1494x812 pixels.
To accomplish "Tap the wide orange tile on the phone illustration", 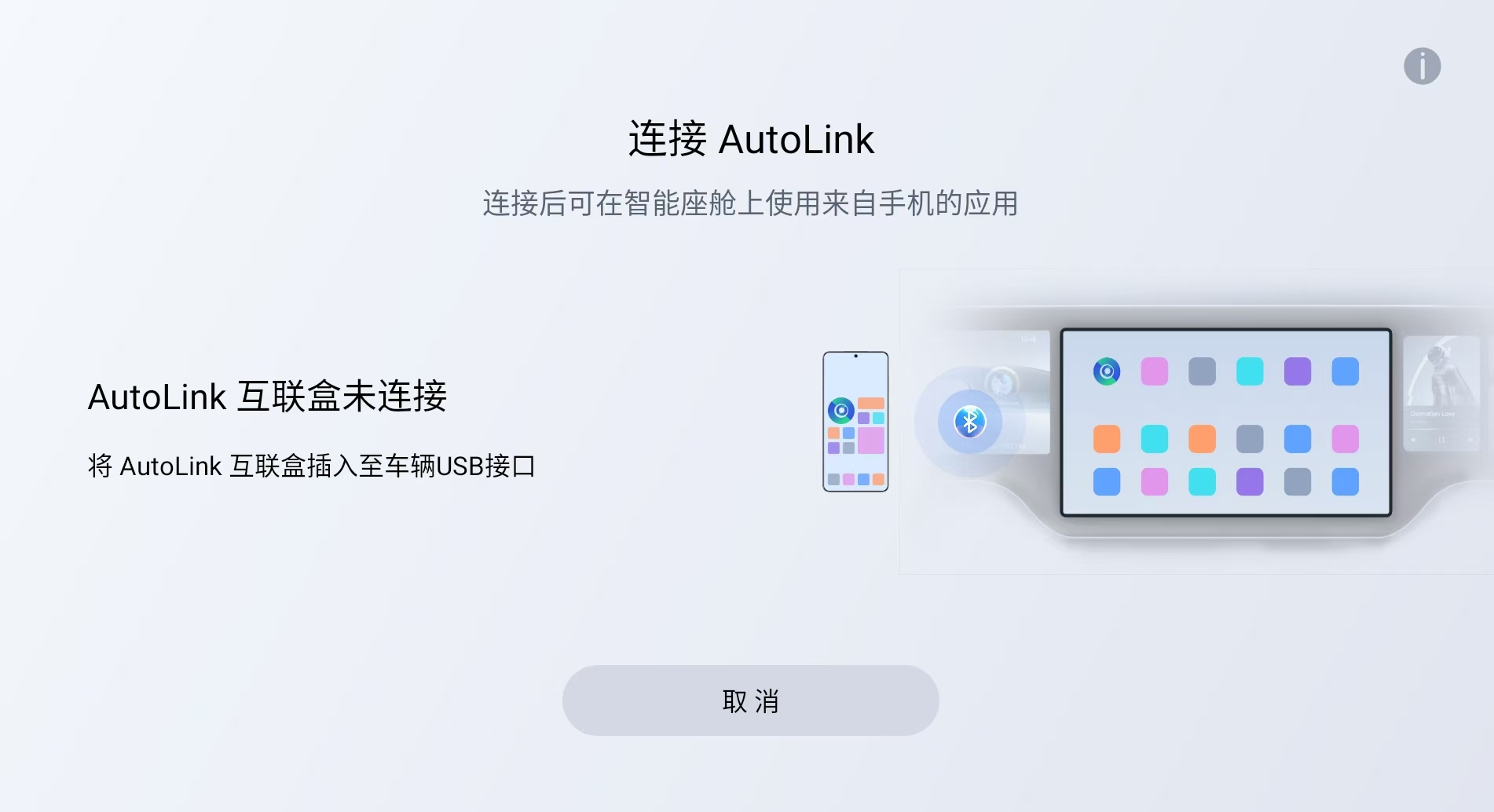I will click(x=871, y=404).
